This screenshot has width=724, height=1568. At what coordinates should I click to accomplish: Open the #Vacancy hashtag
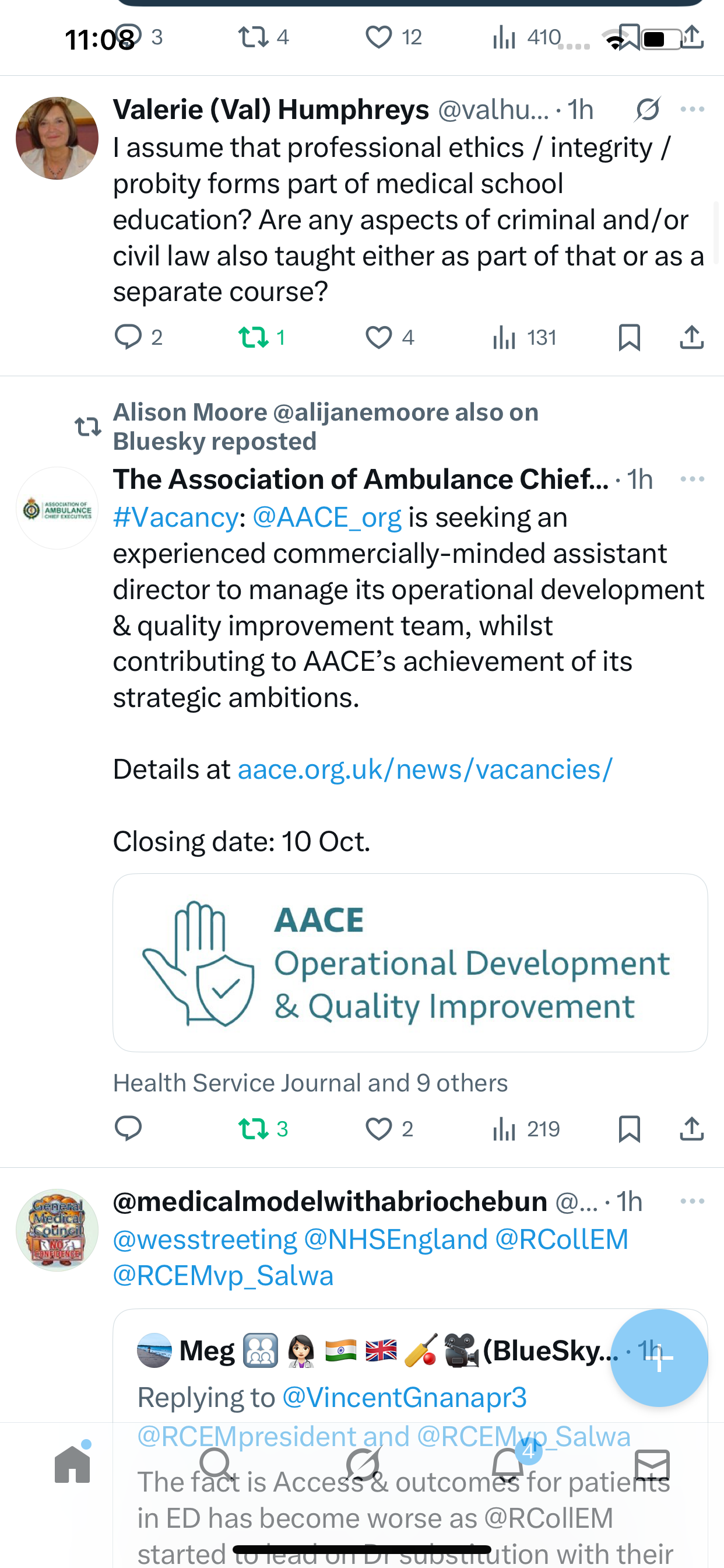coord(175,517)
